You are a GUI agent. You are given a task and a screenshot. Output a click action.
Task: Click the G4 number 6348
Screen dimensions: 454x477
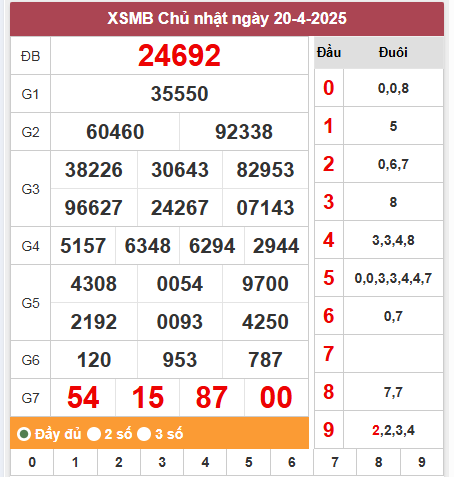(148, 246)
